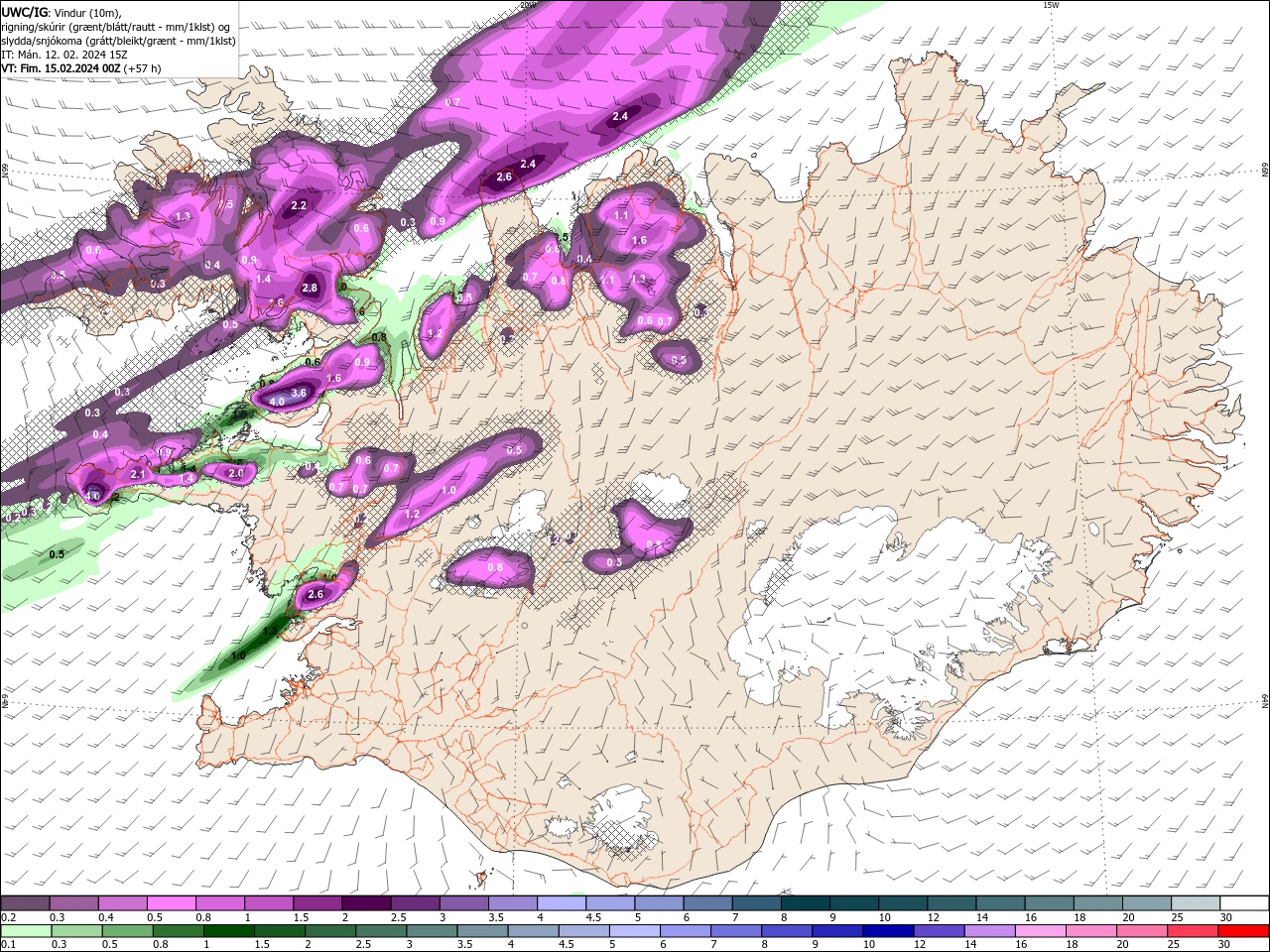Pick the darkest purple 2–2.5 swatch in top legend row

(365, 903)
